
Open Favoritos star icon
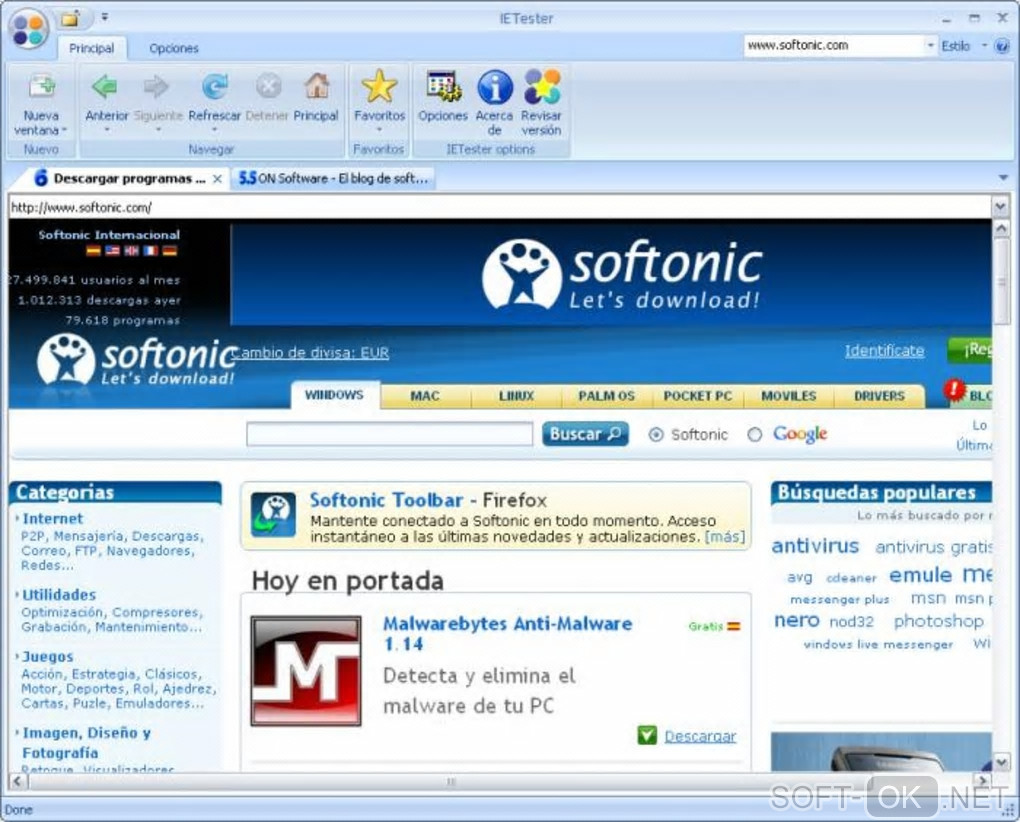click(379, 86)
